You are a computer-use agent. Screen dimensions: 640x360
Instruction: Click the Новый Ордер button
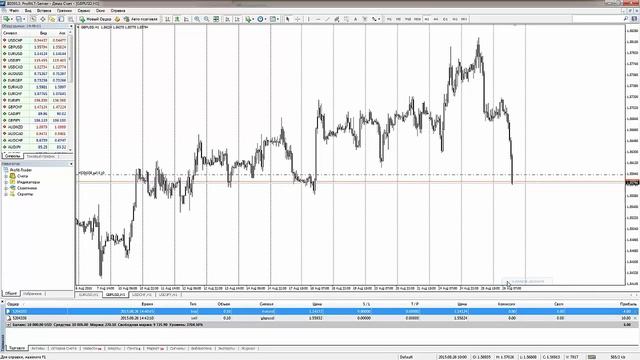tap(96, 19)
